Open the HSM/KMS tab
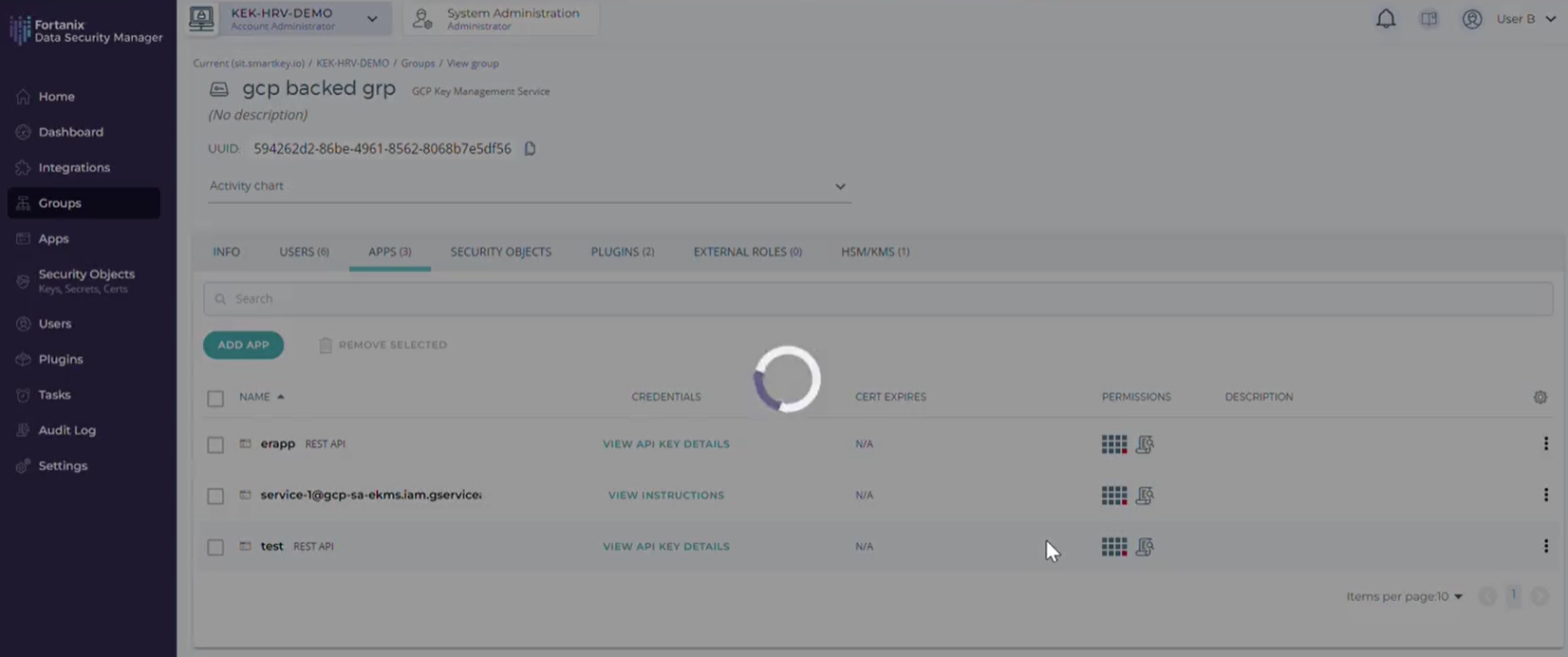1568x657 pixels. coord(874,252)
